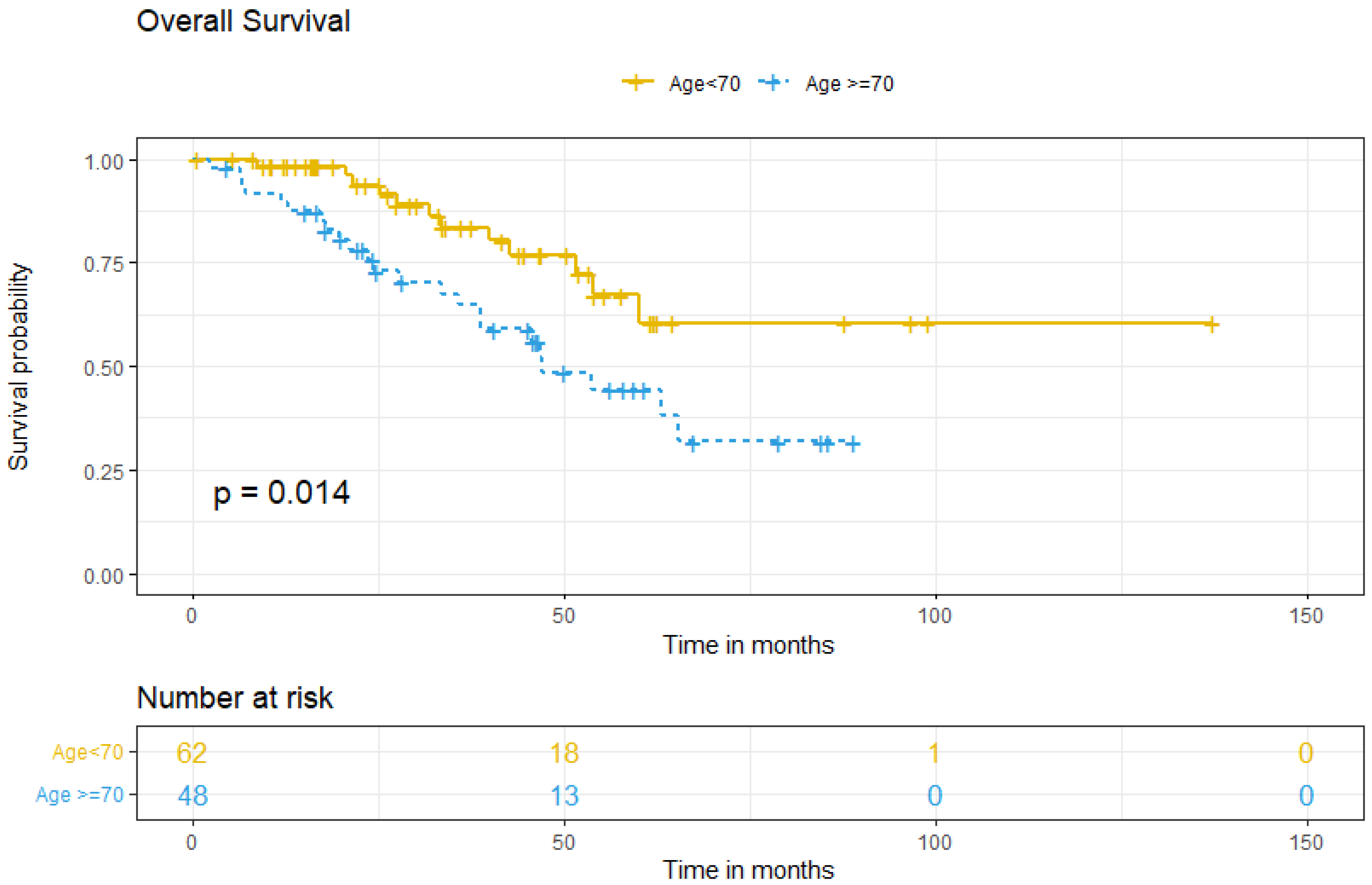This screenshot has height=885, width=1372.
Task: Click the yellow Age<70 legend marker
Action: point(637,83)
